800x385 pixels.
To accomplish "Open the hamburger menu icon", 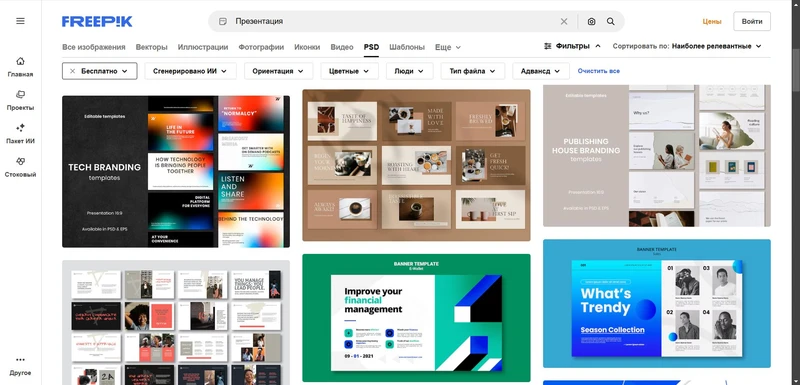I will [20, 21].
